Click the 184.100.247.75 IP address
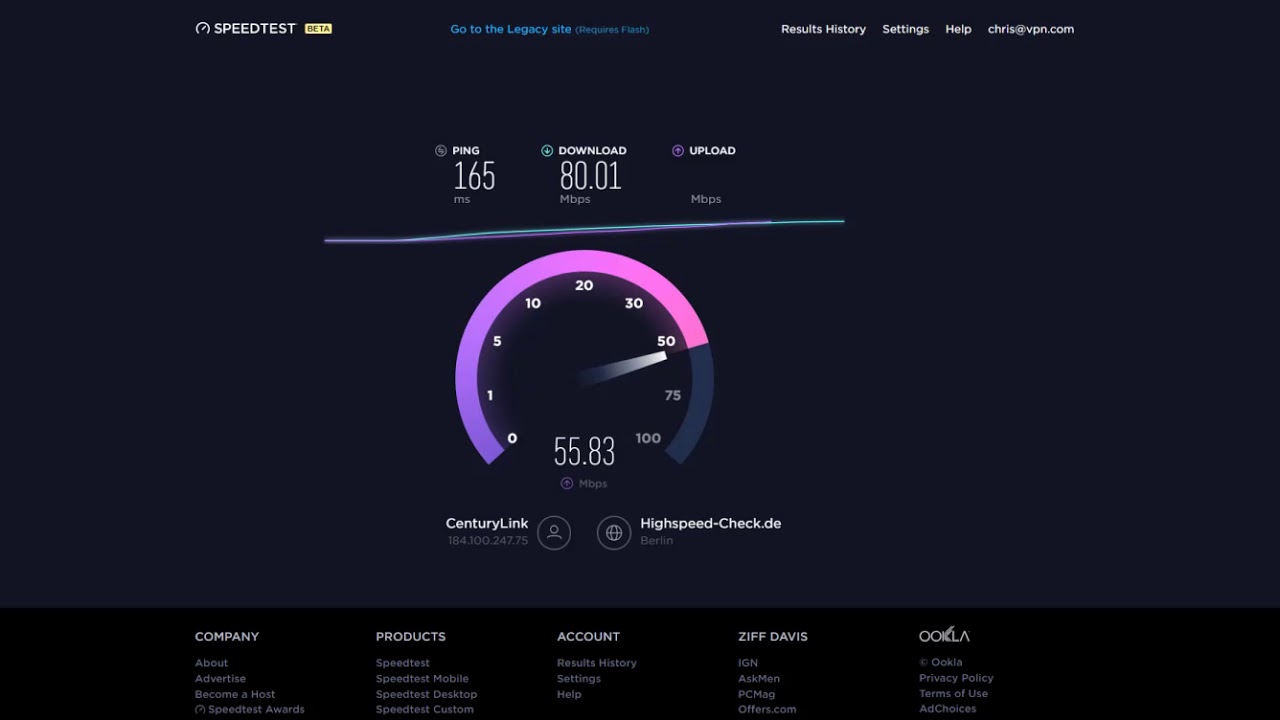This screenshot has height=720, width=1280. point(488,541)
